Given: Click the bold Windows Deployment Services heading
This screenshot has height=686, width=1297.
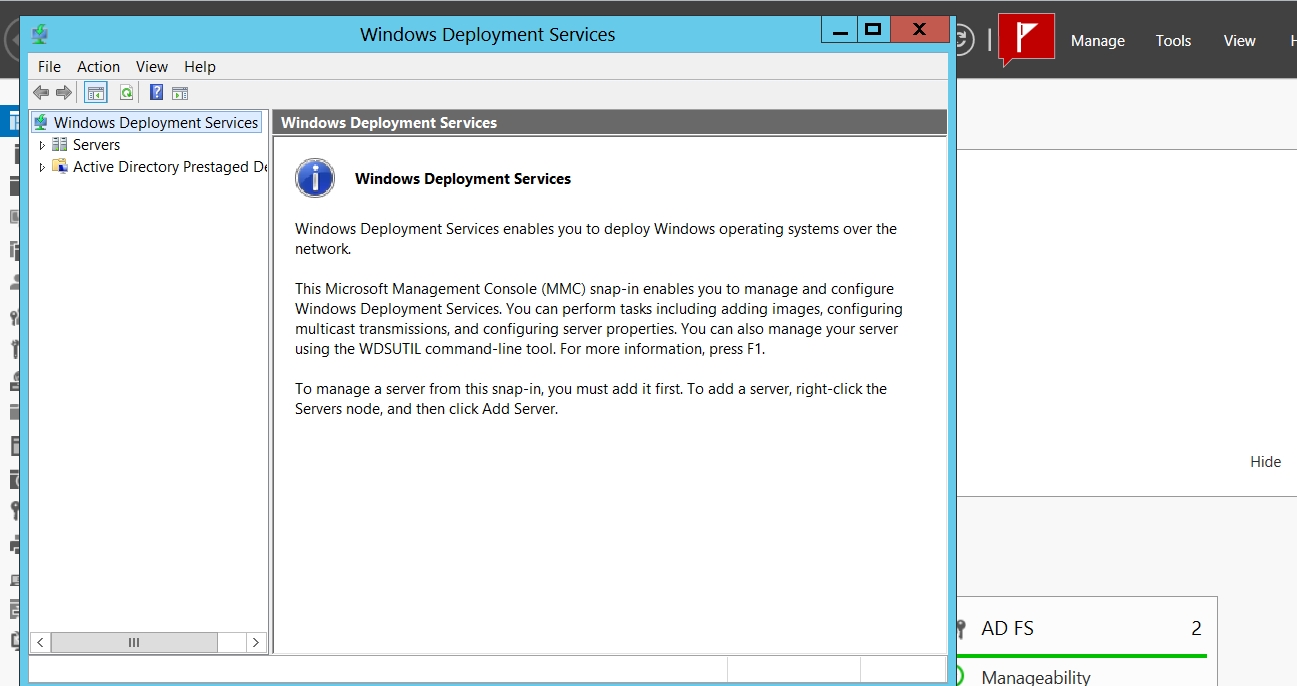Looking at the screenshot, I should pyautogui.click(x=463, y=179).
